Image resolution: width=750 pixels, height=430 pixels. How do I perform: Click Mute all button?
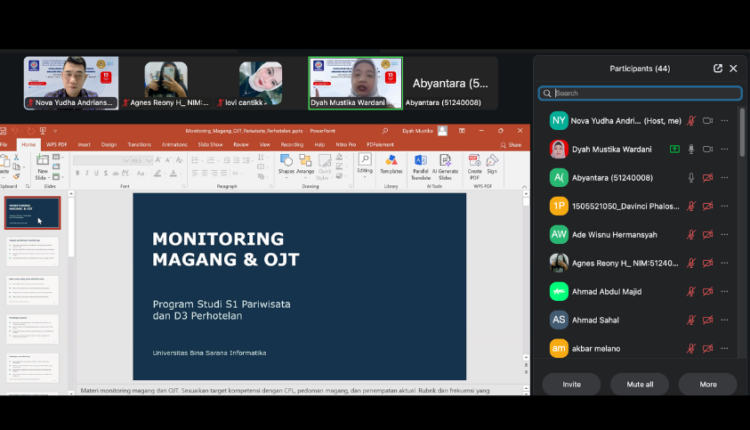pos(640,385)
